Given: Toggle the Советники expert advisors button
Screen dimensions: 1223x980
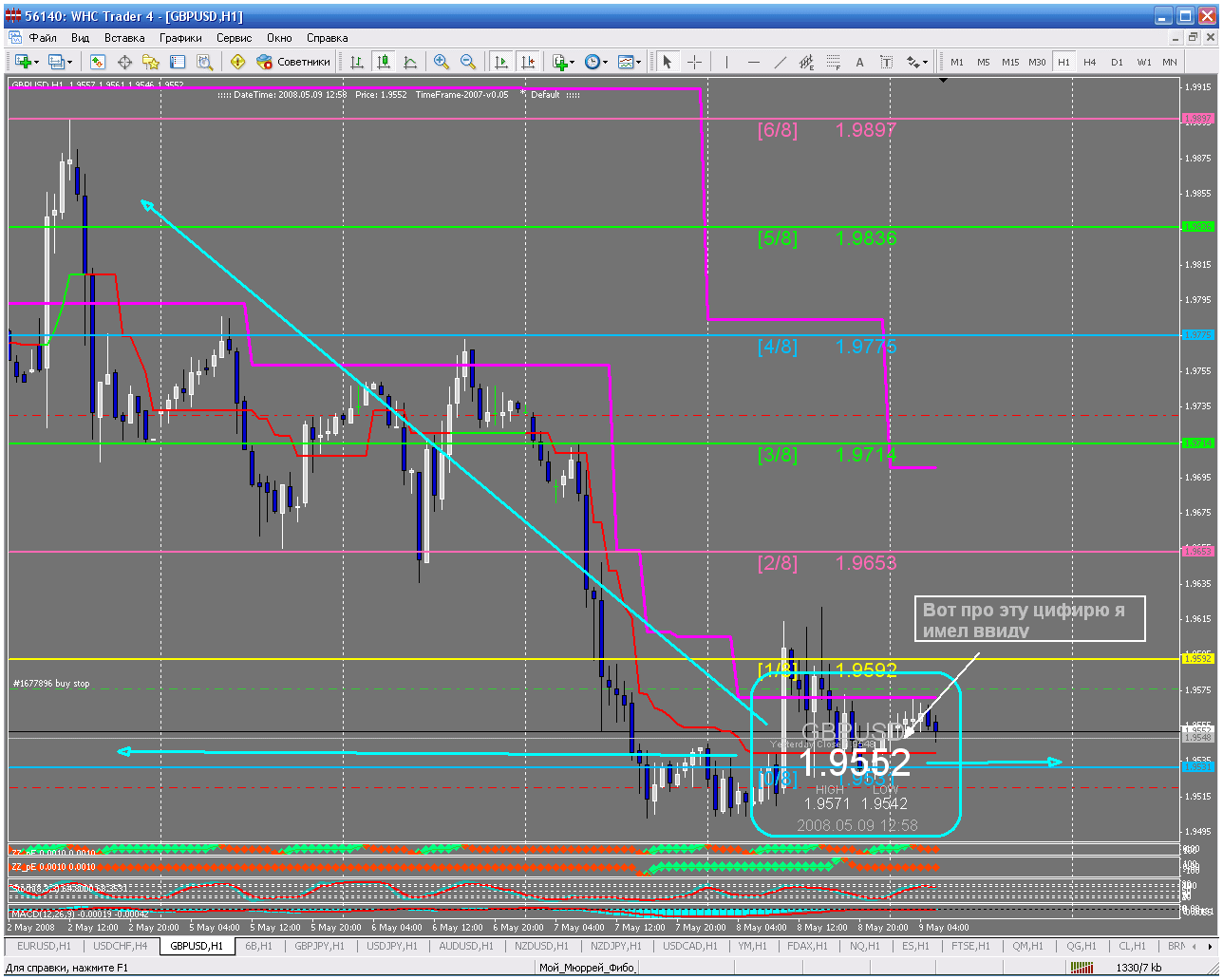Looking at the screenshot, I should tap(293, 62).
